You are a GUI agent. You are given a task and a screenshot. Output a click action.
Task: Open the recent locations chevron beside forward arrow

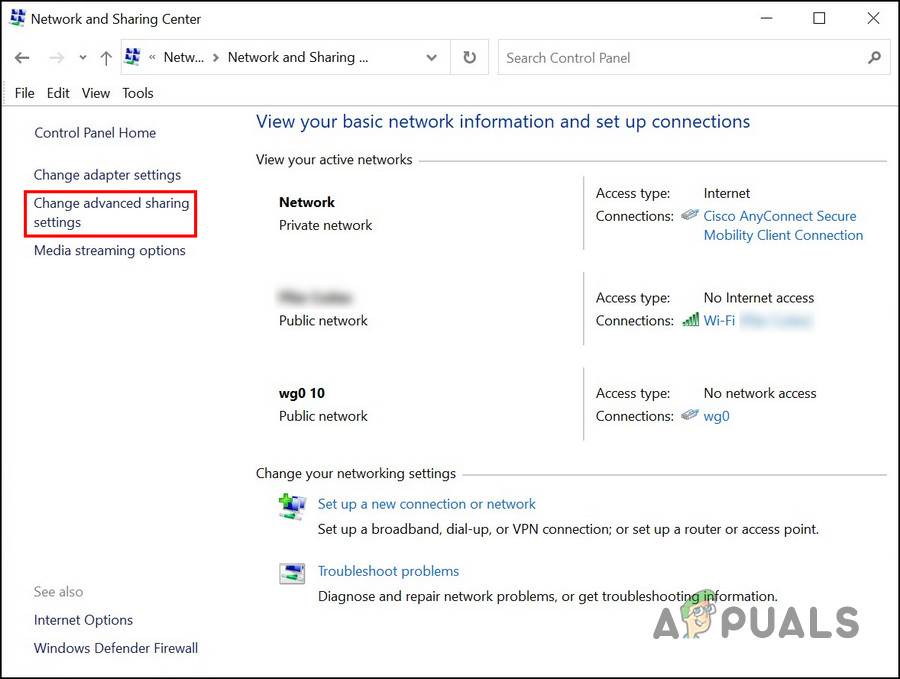point(82,57)
